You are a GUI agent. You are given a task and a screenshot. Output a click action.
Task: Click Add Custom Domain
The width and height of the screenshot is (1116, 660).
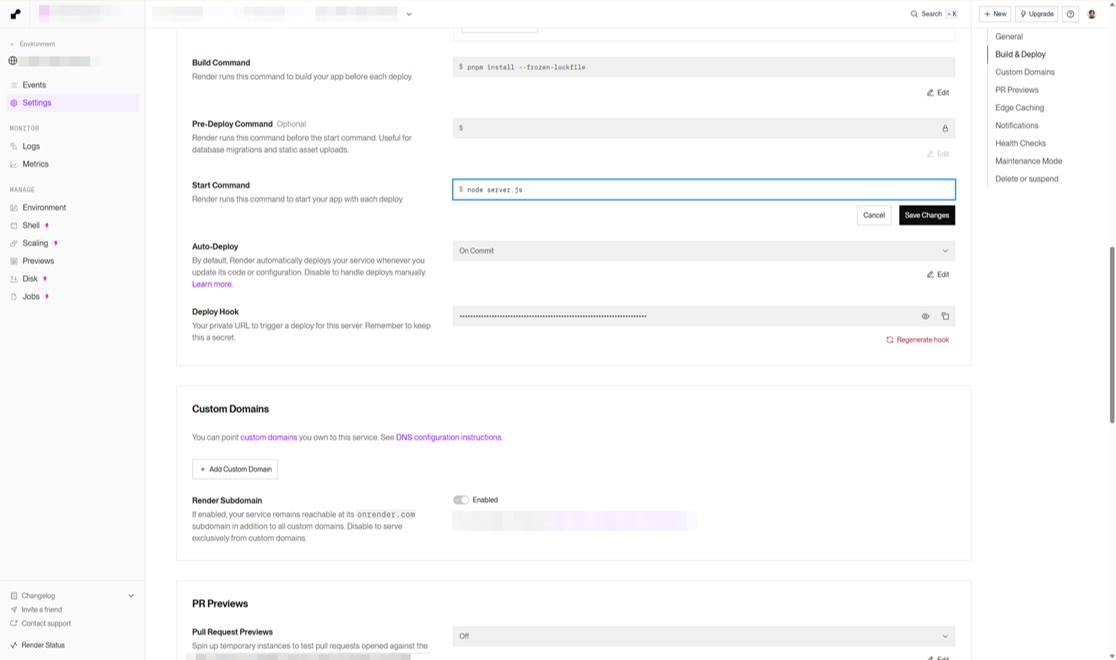[235, 468]
